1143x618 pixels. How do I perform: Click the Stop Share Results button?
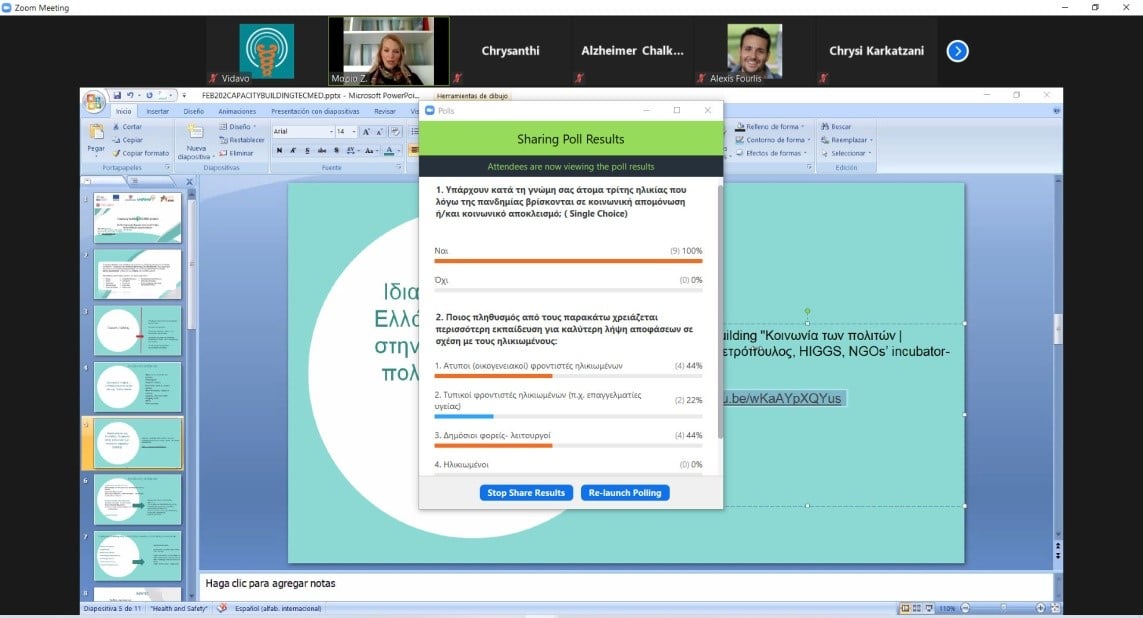[x=527, y=492]
